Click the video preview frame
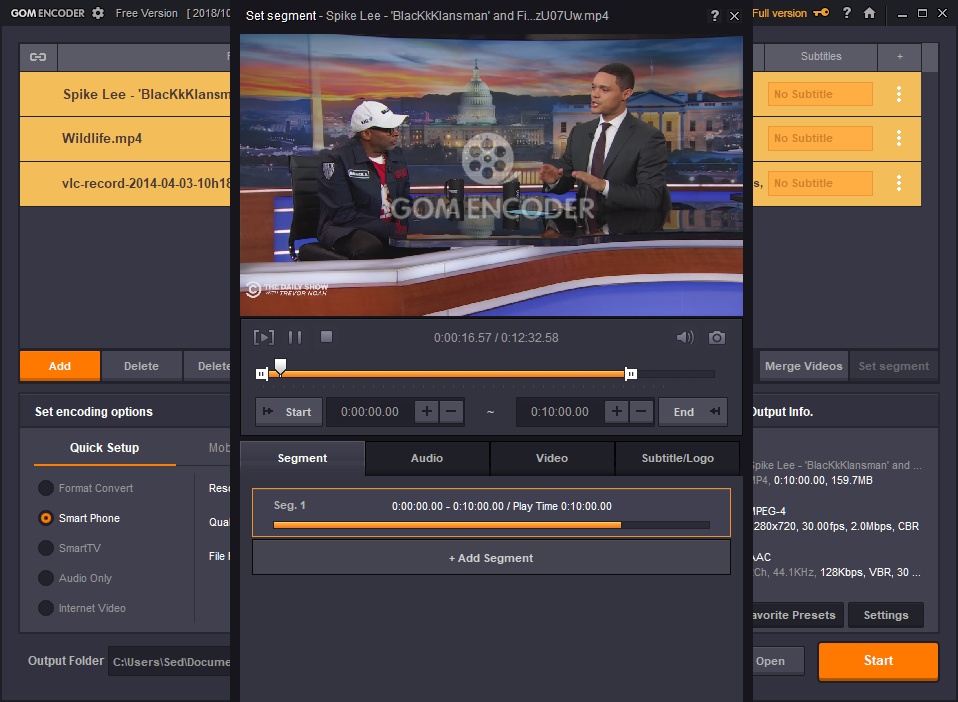Viewport: 958px width, 702px height. click(x=491, y=175)
